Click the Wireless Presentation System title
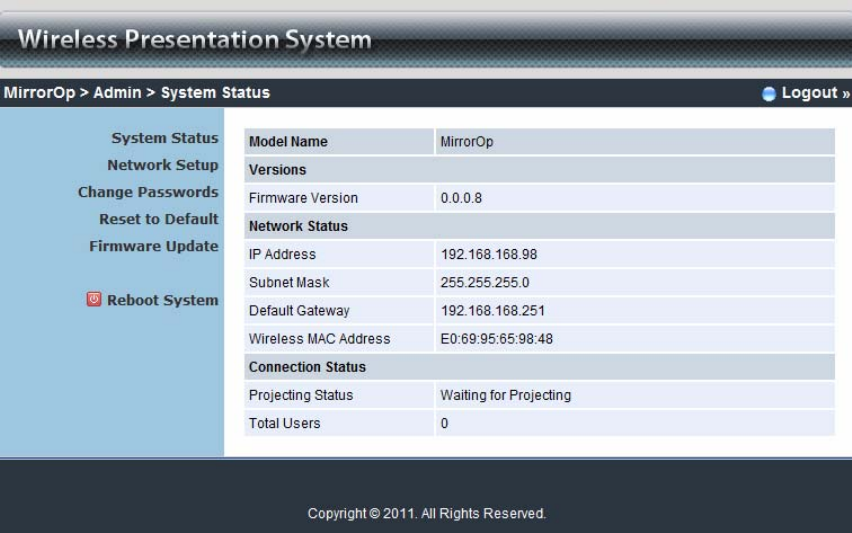The image size is (852, 533). click(195, 40)
